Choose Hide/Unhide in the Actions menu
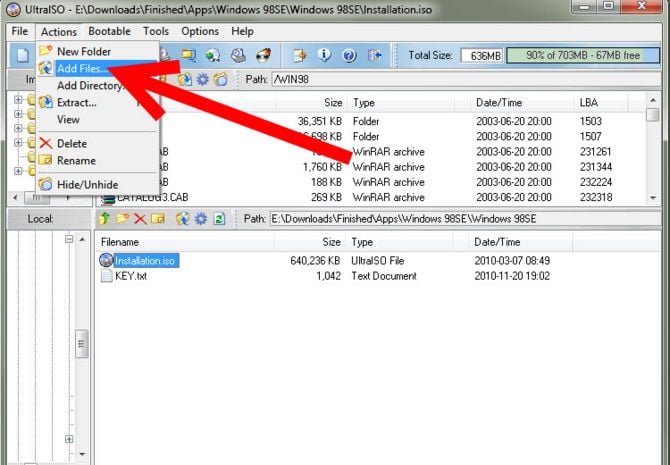The height and width of the screenshot is (465, 670). click(87, 184)
